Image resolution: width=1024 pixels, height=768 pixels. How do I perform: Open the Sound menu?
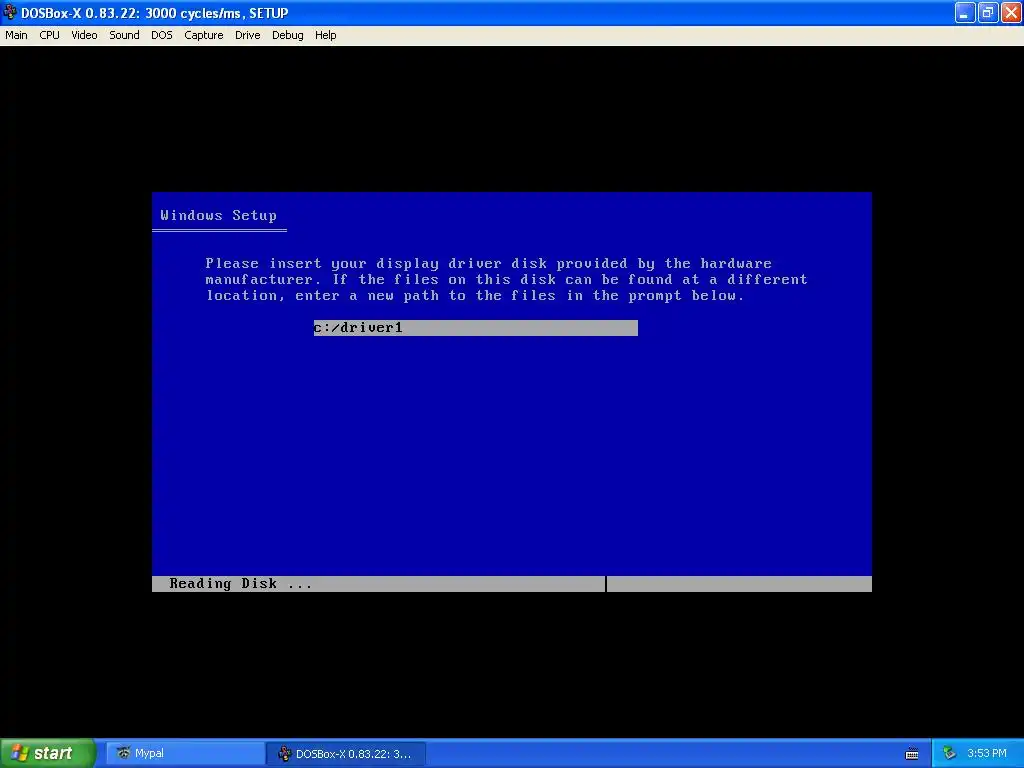(124, 35)
